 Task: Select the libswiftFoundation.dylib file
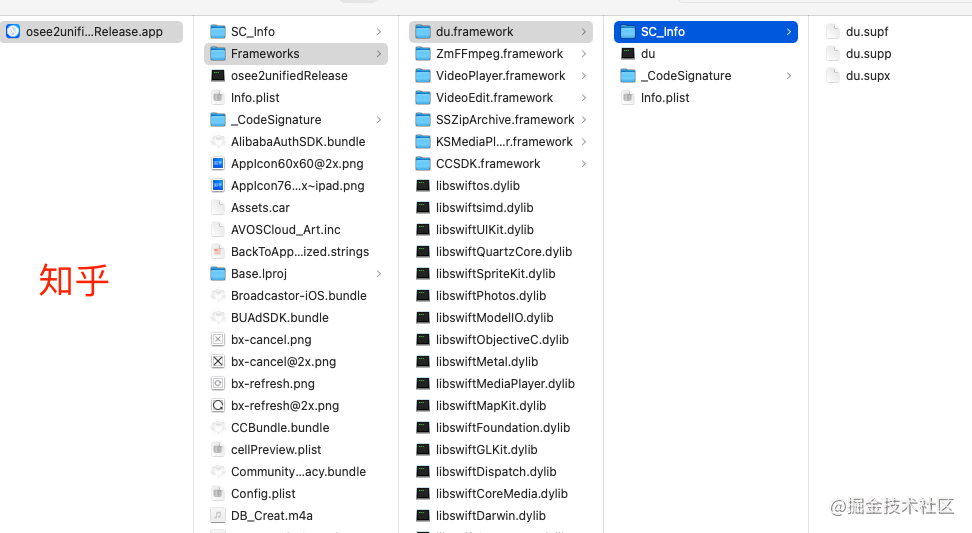[x=501, y=428]
